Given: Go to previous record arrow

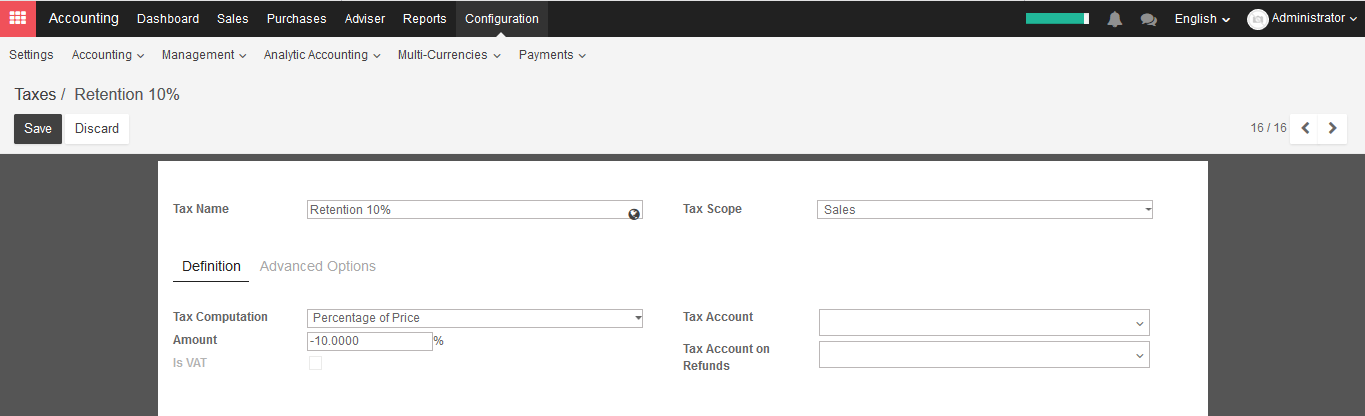Looking at the screenshot, I should [x=1305, y=128].
